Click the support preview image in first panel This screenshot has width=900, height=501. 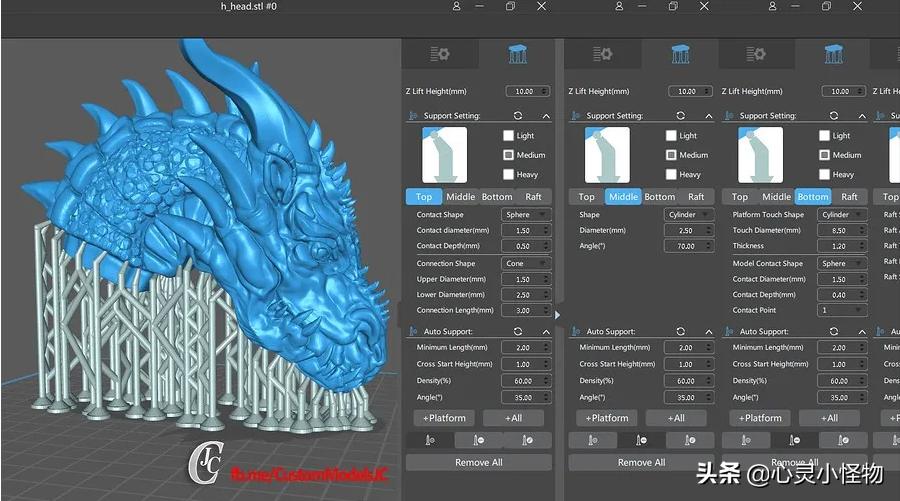pos(445,155)
